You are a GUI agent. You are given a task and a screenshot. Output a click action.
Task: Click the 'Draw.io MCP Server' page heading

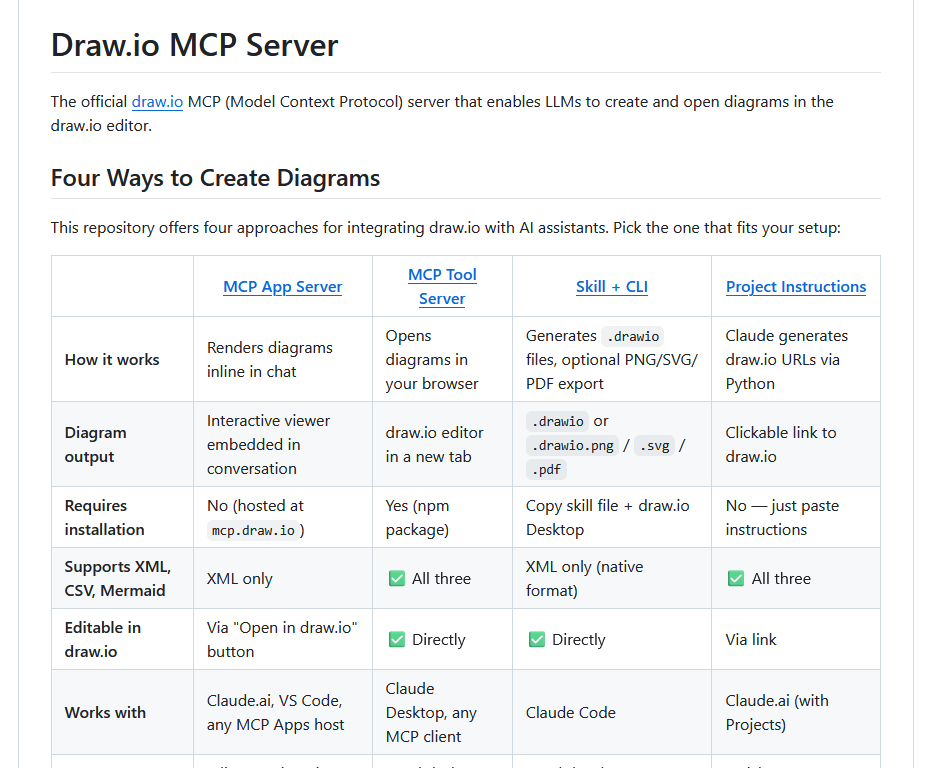[x=194, y=46]
